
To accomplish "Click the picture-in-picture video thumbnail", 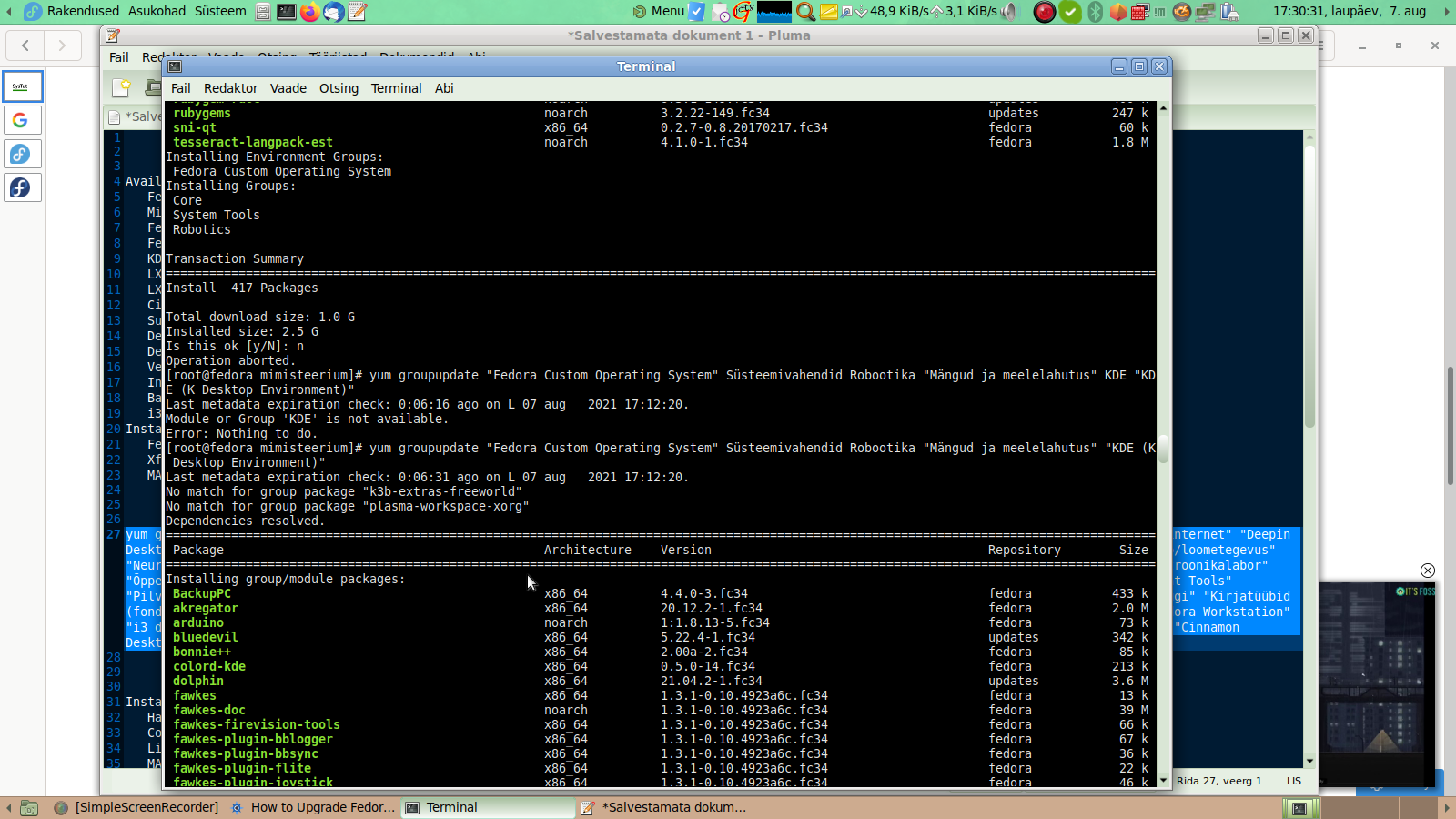I will [1378, 684].
